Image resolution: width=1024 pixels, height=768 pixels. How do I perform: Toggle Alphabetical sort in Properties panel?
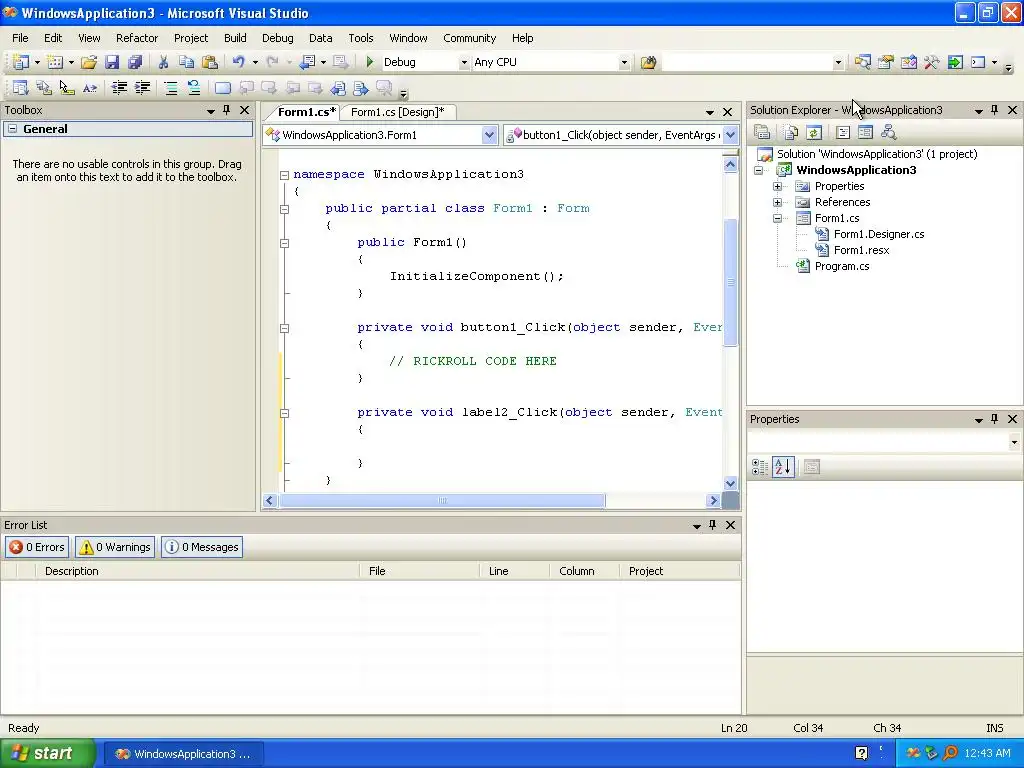point(783,466)
